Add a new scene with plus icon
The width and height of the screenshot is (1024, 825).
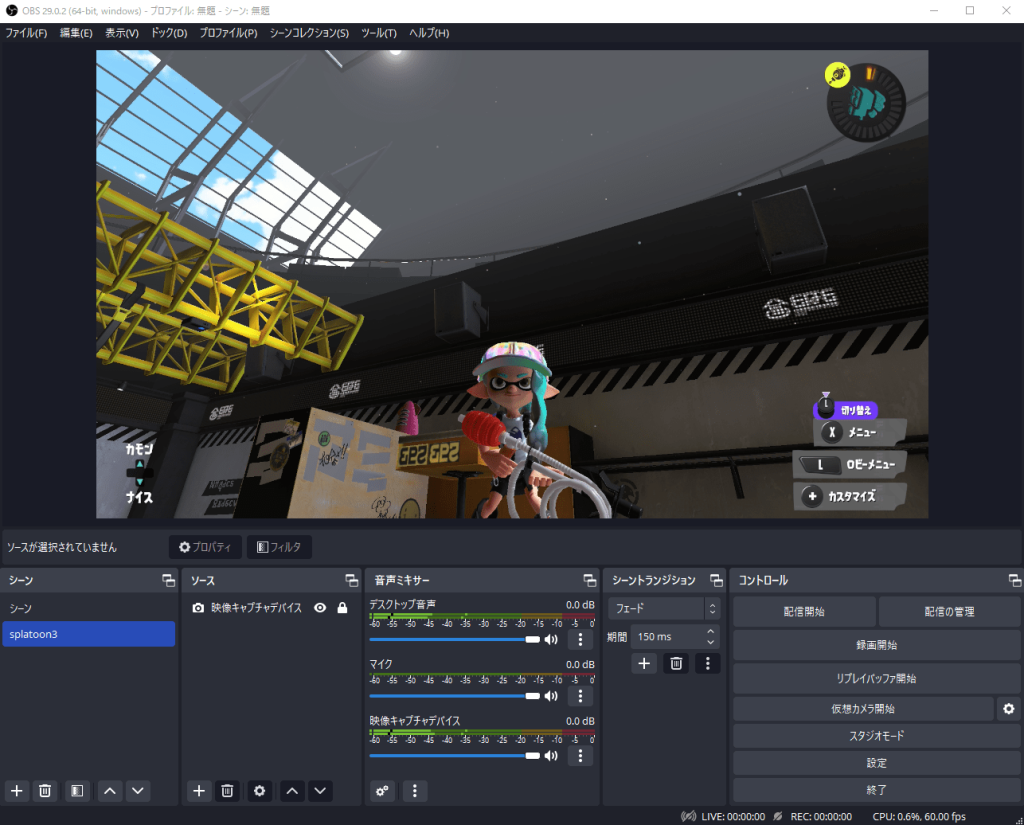[17, 791]
